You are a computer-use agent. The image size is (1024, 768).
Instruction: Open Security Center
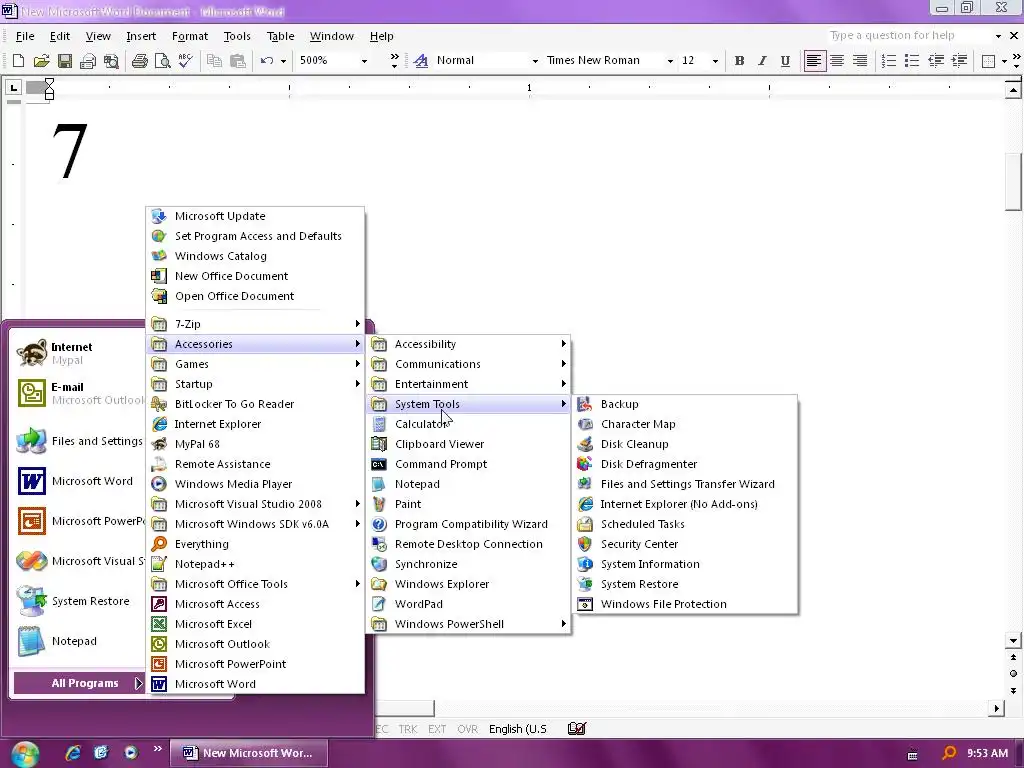[x=686, y=544]
